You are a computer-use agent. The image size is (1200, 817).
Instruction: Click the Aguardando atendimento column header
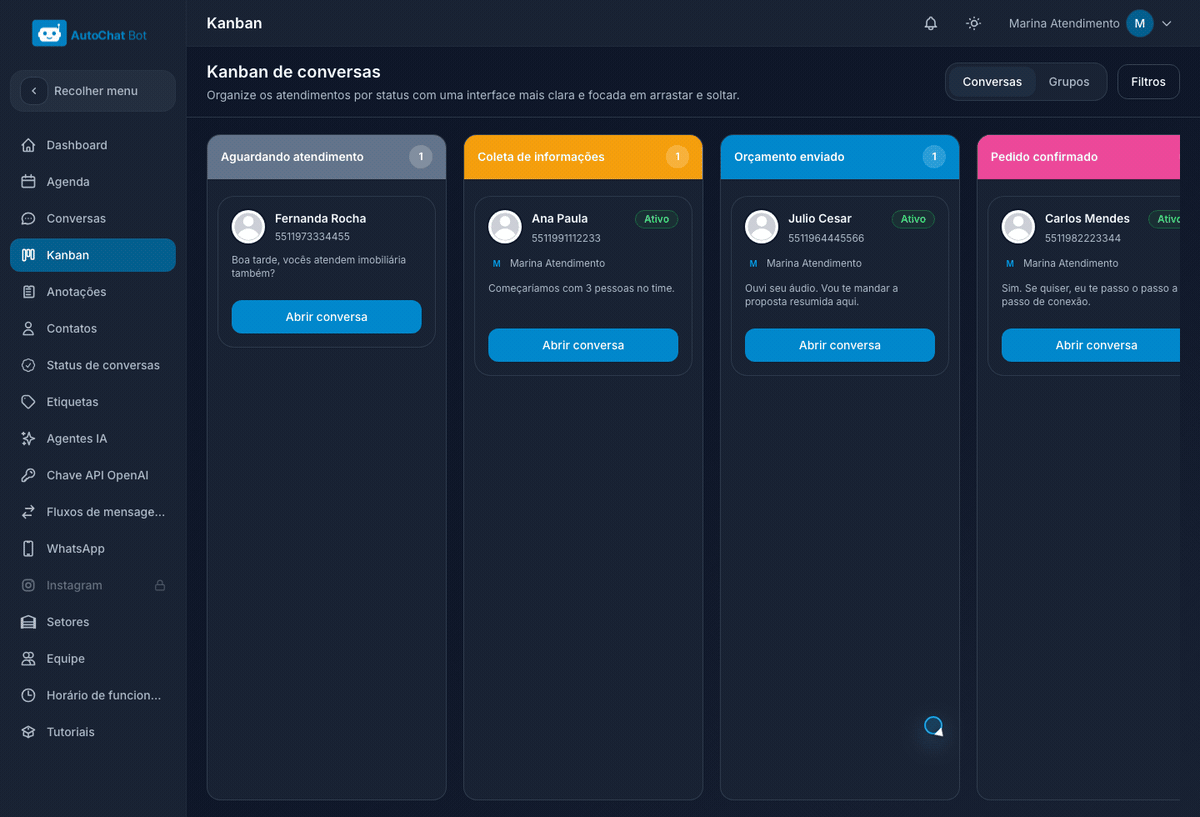[326, 157]
